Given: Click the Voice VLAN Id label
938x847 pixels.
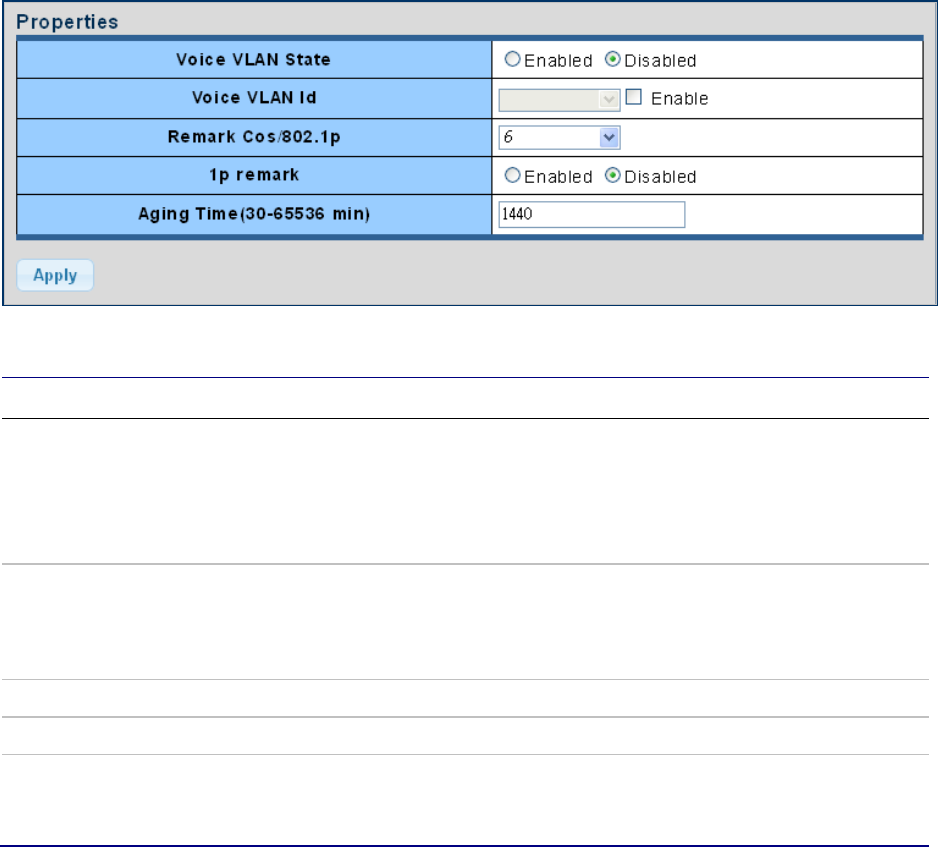Looking at the screenshot, I should [x=254, y=98].
